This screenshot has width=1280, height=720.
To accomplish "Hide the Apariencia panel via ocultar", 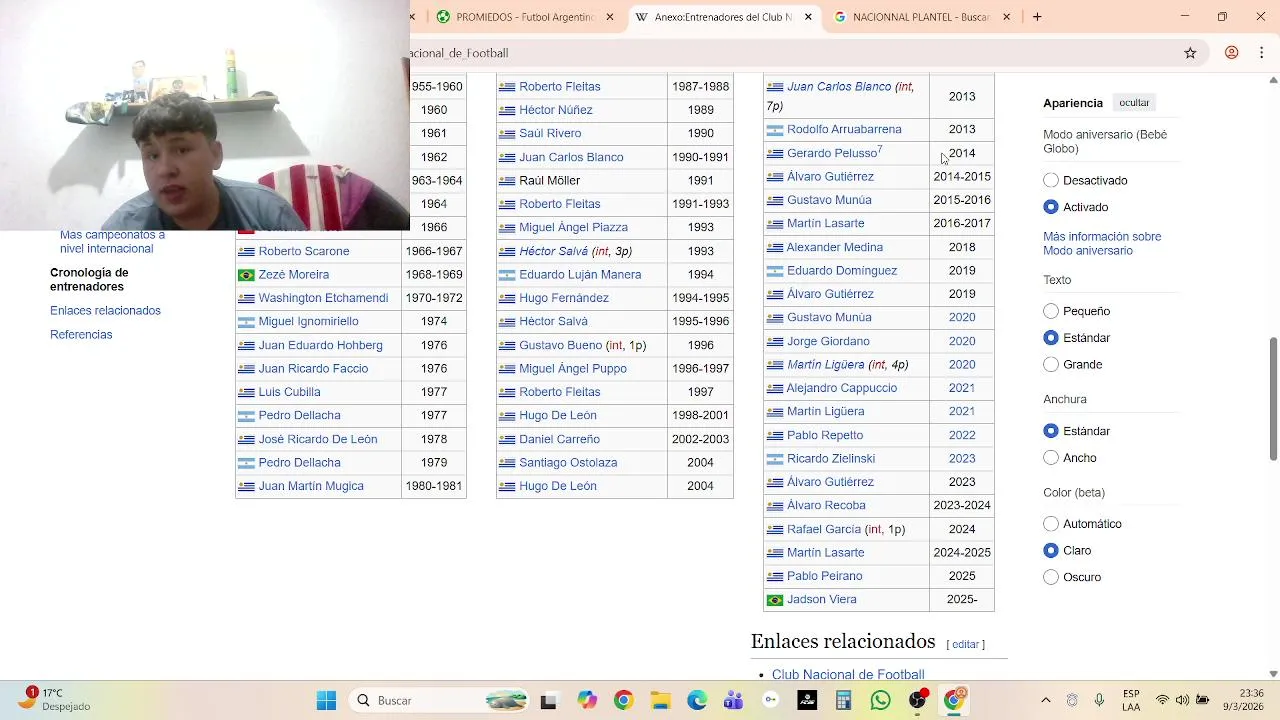I will click(1134, 103).
